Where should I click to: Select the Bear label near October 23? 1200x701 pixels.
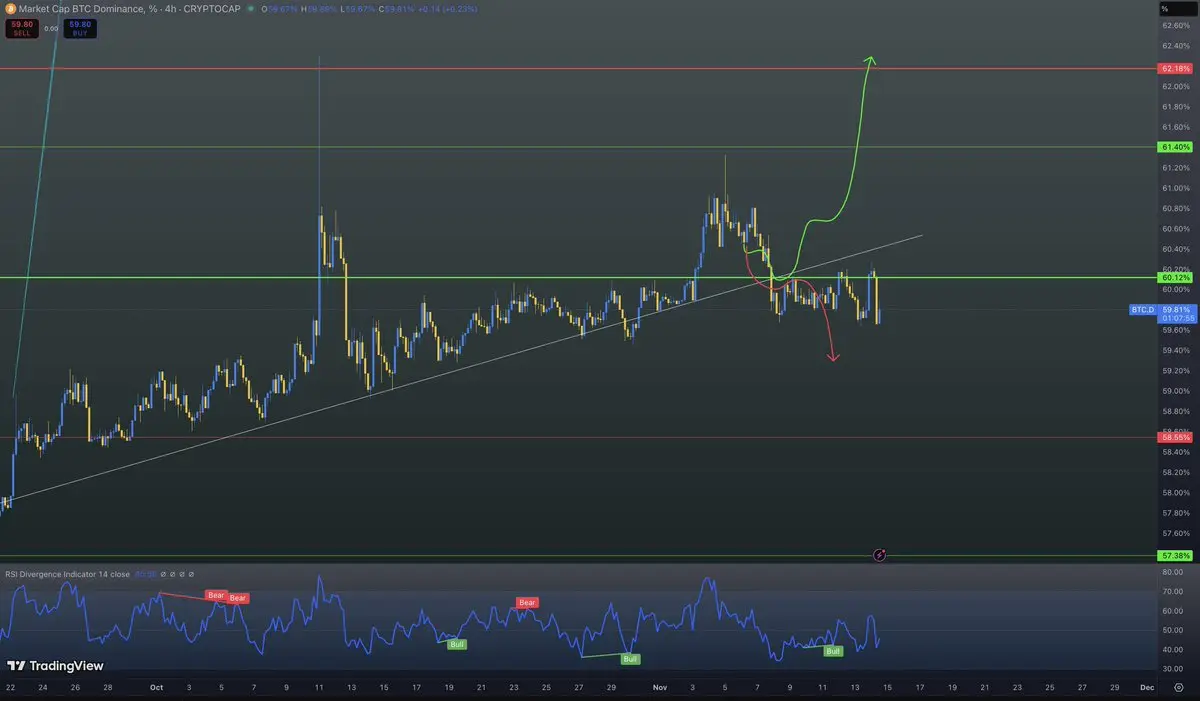(527, 602)
